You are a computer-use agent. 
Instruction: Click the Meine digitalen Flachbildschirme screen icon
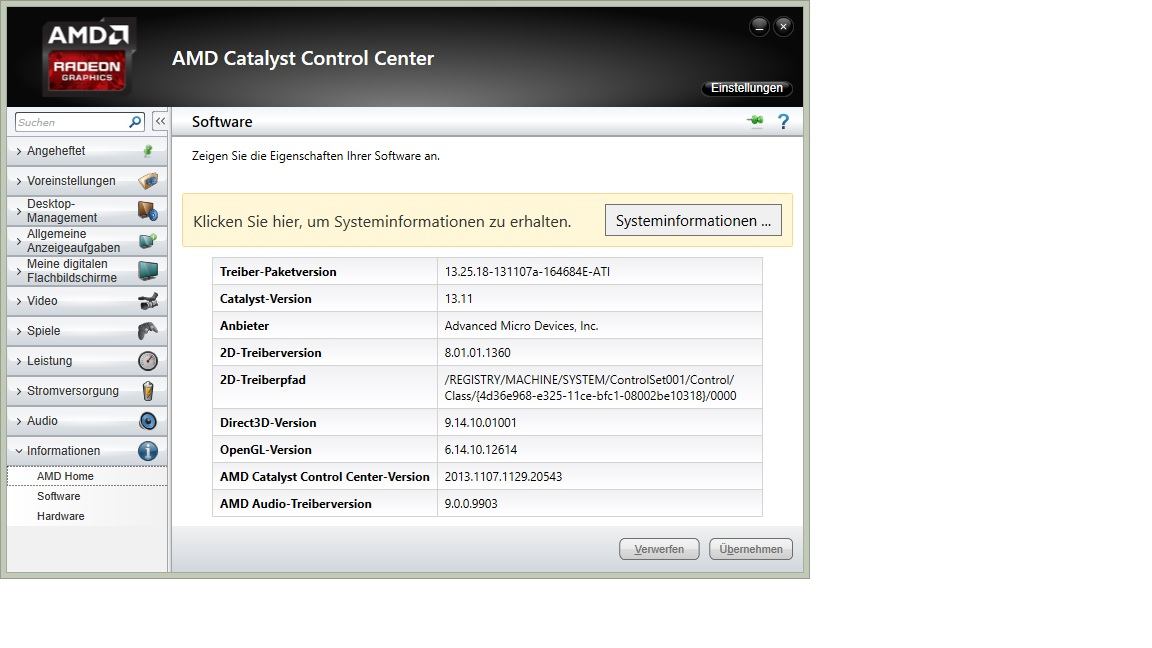(148, 270)
